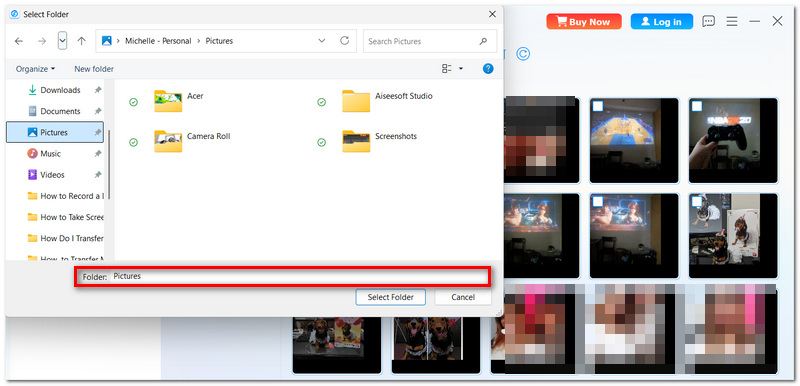The width and height of the screenshot is (800, 386).
Task: Select the Camera Roll folder icon
Action: pos(168,141)
